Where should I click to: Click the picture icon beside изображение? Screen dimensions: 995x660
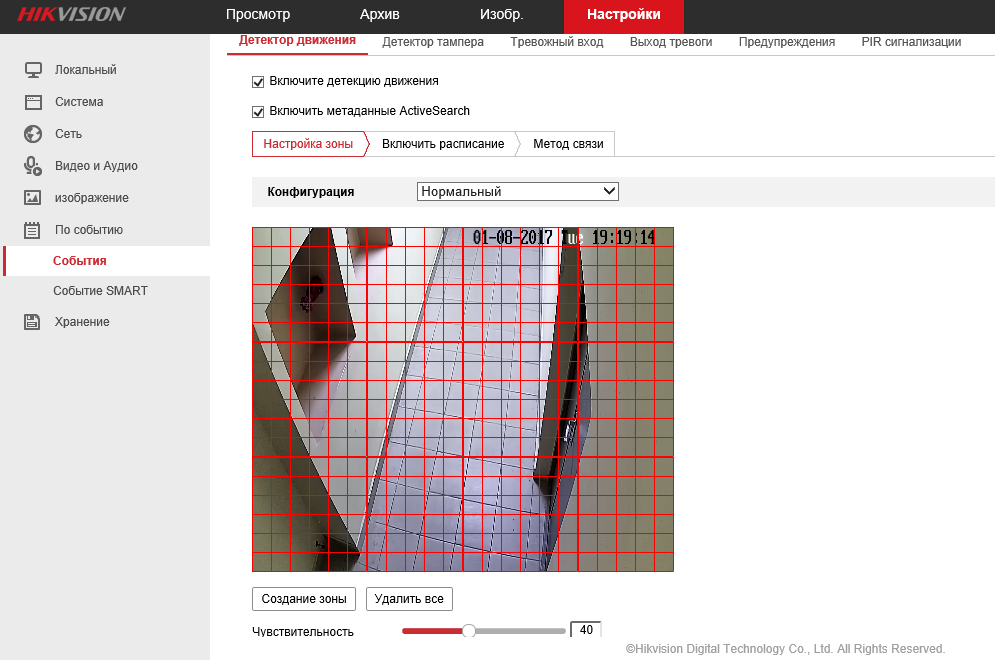coord(33,198)
